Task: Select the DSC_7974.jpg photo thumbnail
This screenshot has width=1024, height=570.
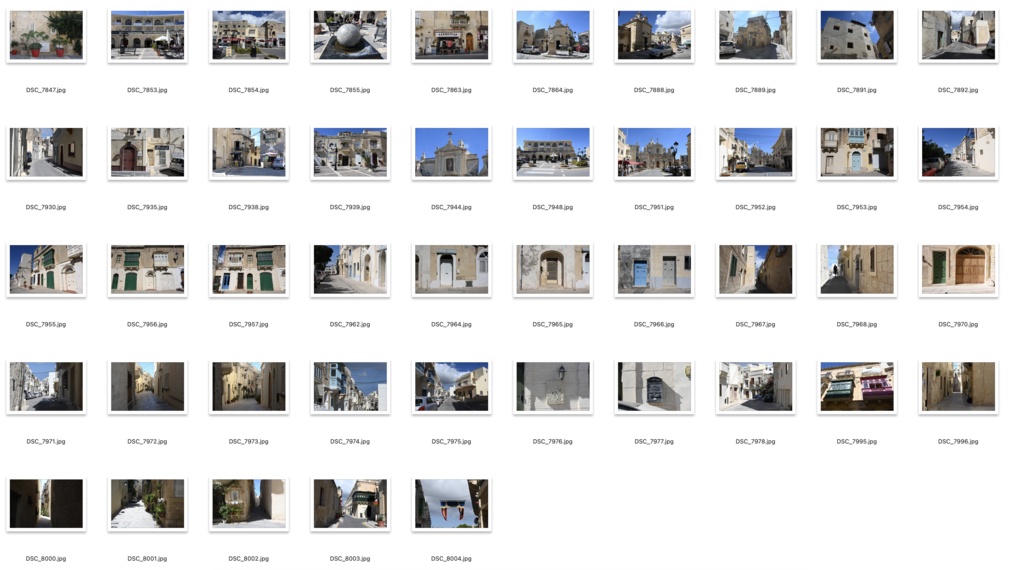Action: [x=350, y=387]
